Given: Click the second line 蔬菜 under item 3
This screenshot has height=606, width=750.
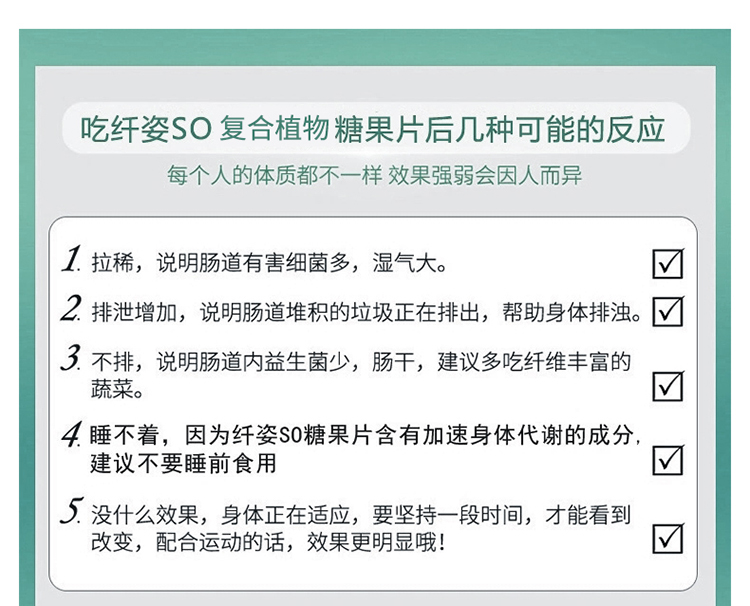Looking at the screenshot, I should click(117, 390).
